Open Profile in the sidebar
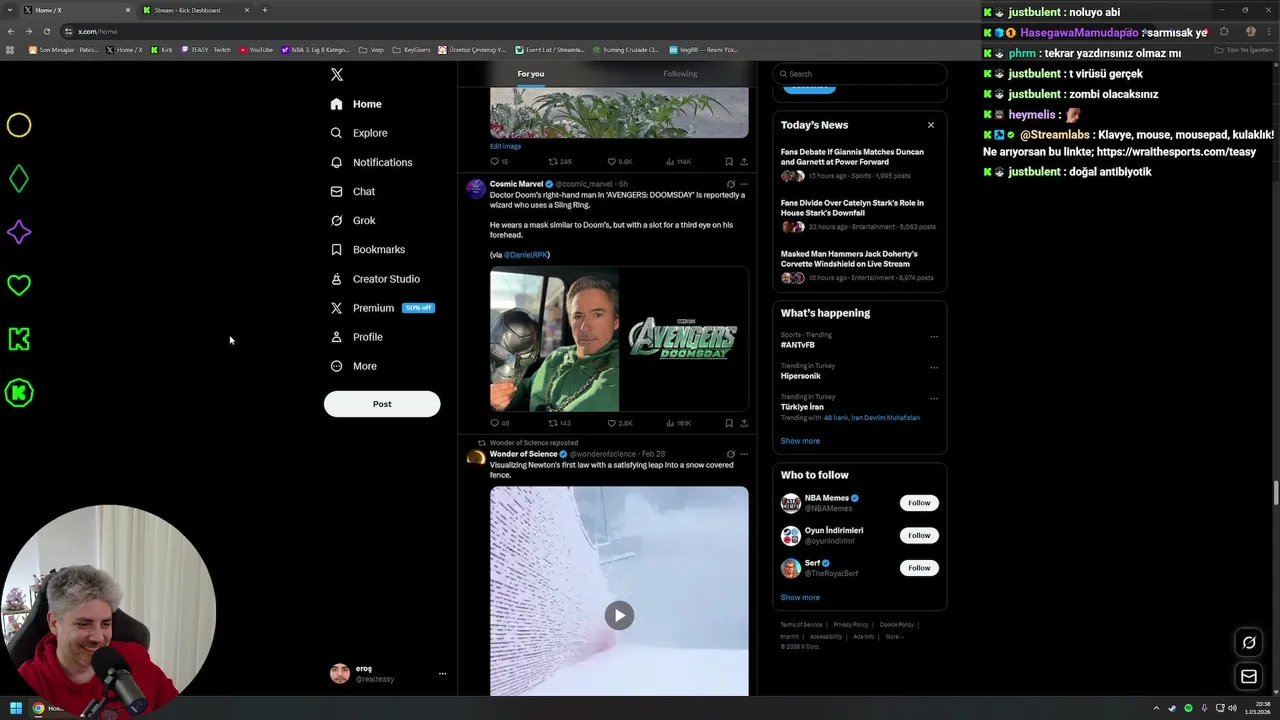Image resolution: width=1280 pixels, height=720 pixels. point(357,337)
